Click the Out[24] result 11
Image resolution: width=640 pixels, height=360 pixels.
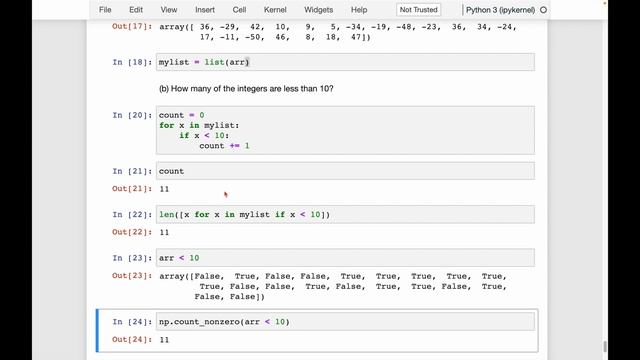click(x=164, y=340)
